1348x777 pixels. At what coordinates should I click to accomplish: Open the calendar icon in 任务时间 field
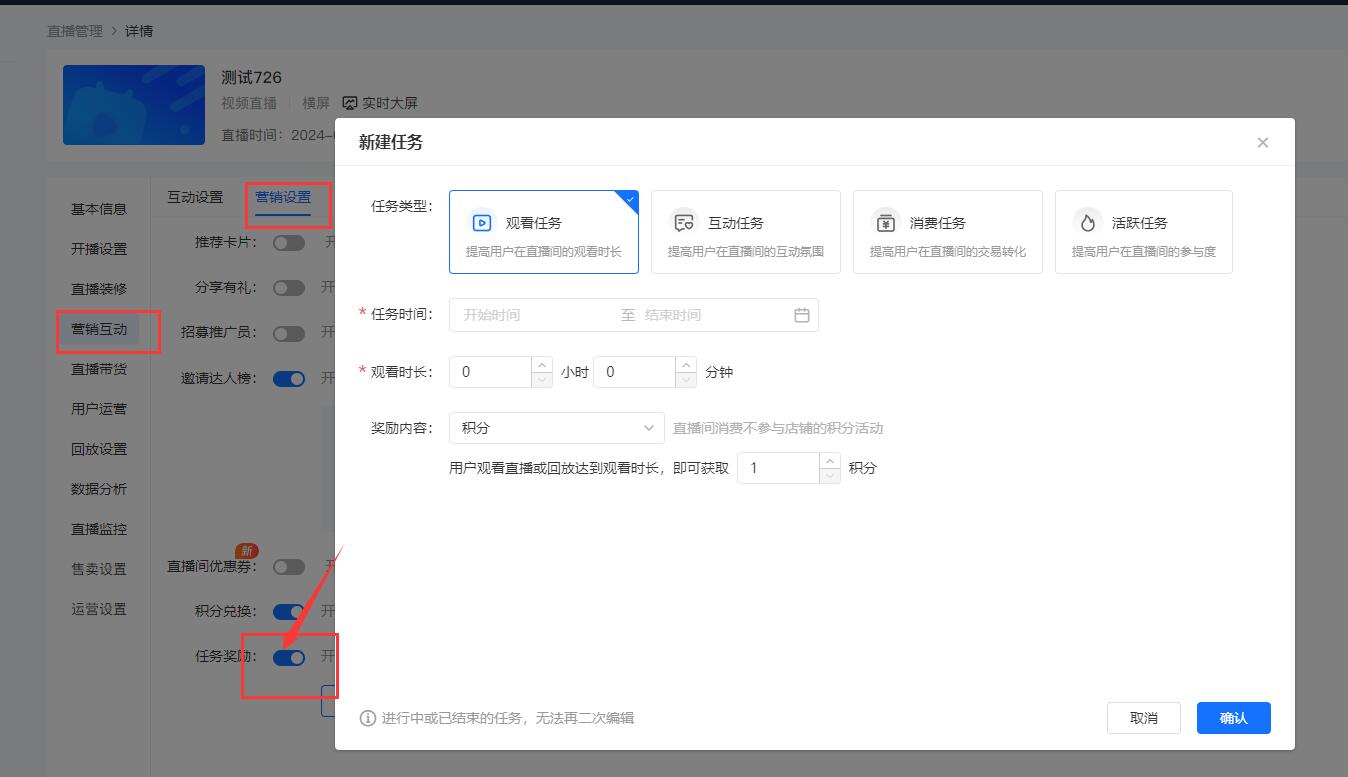tap(801, 314)
